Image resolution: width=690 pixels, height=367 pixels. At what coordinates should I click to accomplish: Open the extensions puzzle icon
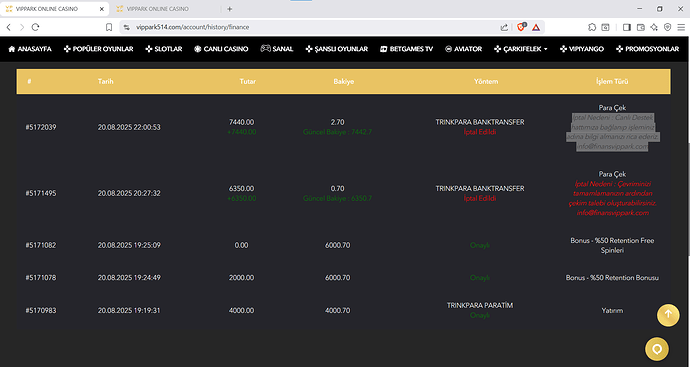(x=592, y=27)
